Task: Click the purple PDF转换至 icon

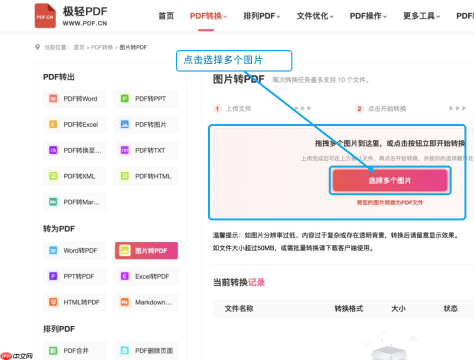Action: 53,150
